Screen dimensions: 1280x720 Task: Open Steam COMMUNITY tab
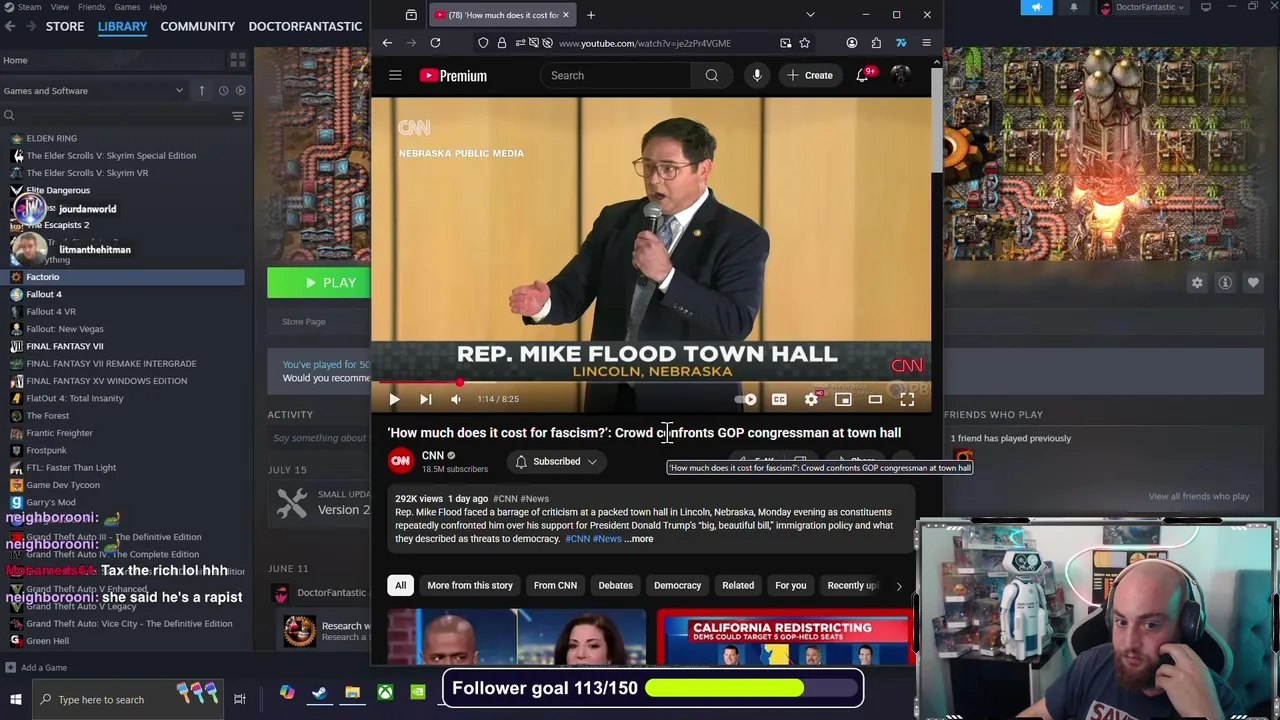point(198,26)
